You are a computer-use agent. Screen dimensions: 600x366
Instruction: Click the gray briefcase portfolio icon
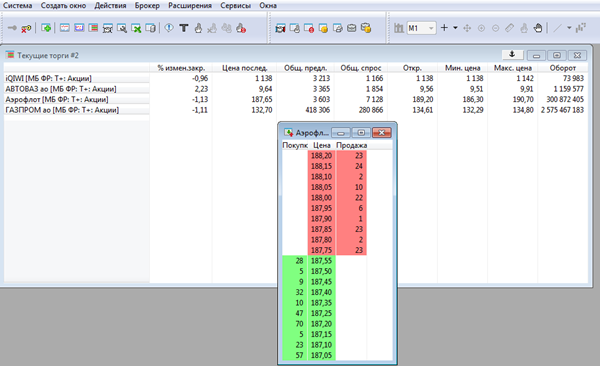point(352,28)
